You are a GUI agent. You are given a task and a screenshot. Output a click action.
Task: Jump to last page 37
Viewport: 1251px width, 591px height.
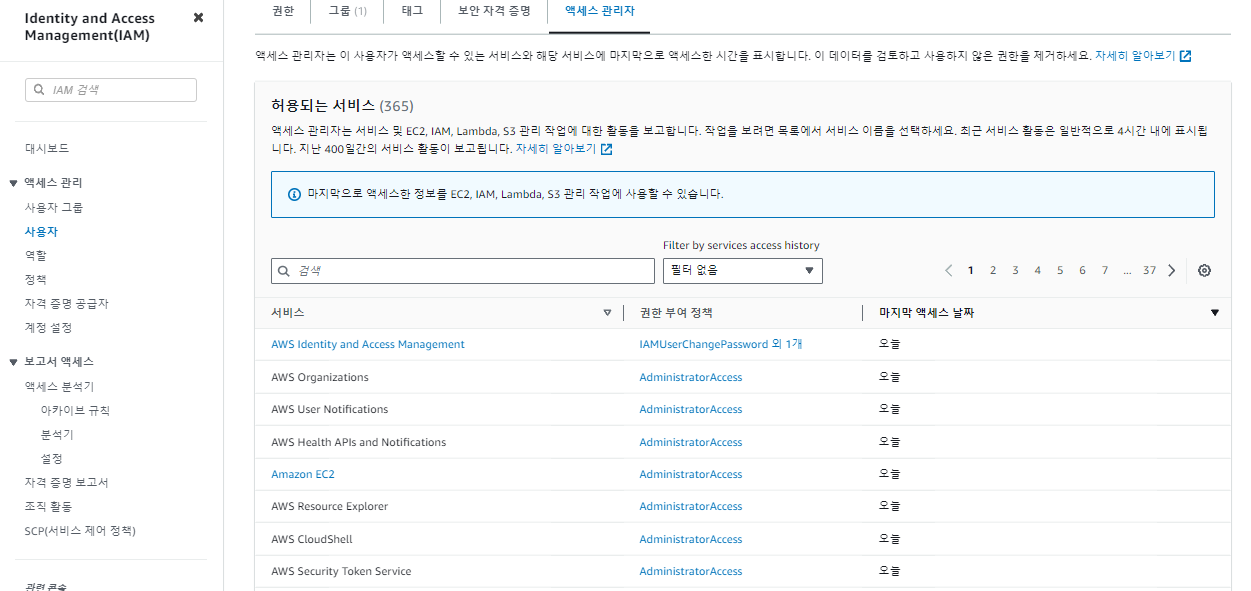[1150, 271]
